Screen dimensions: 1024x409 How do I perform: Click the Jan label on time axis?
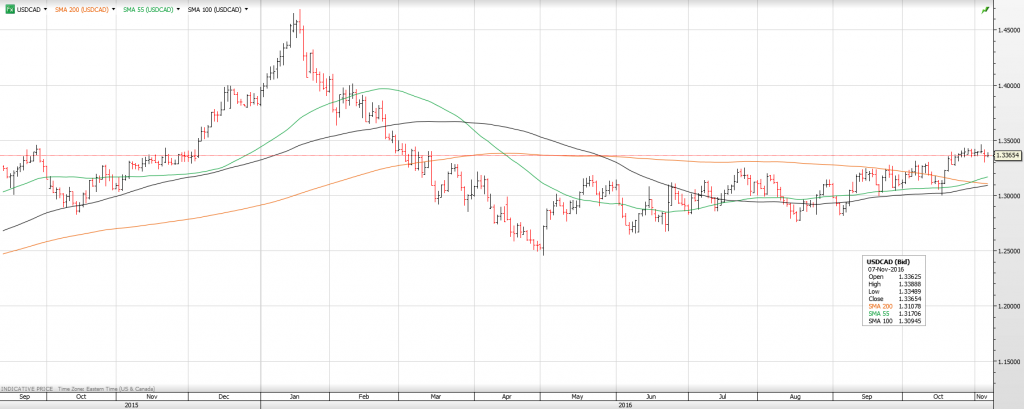(295, 395)
